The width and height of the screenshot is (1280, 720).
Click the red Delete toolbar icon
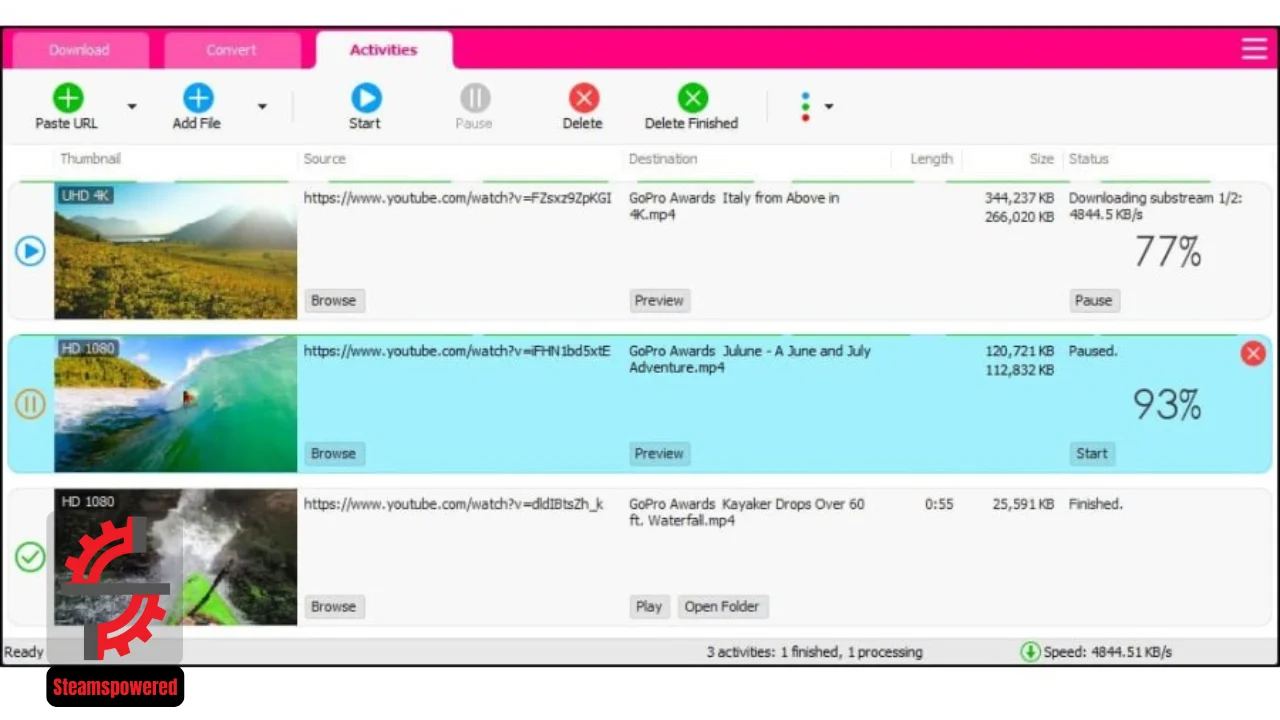(584, 98)
